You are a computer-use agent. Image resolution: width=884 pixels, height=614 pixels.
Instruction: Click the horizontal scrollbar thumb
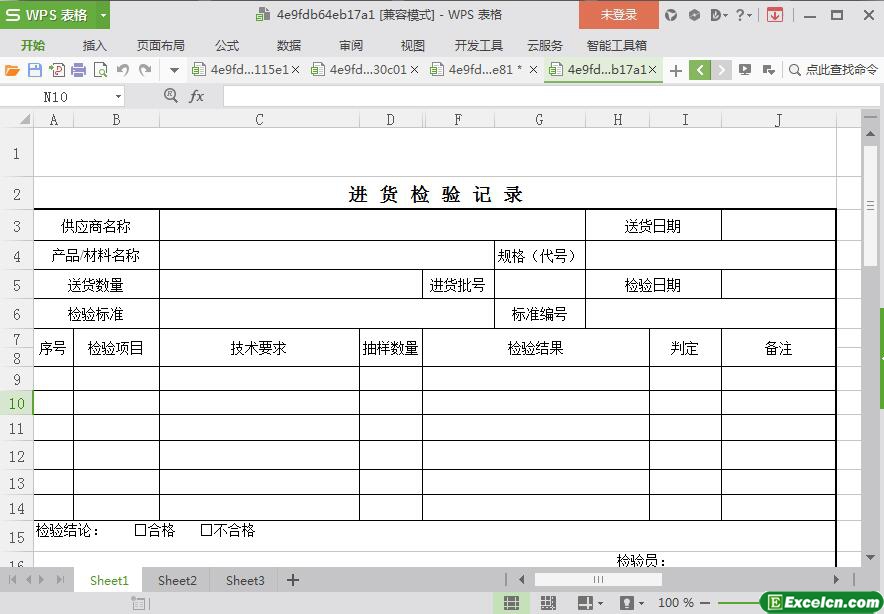598,579
